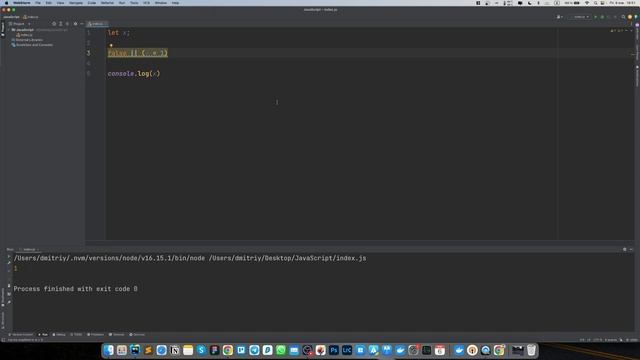Open Finder from the Dock
640x360 pixels.
109,350
